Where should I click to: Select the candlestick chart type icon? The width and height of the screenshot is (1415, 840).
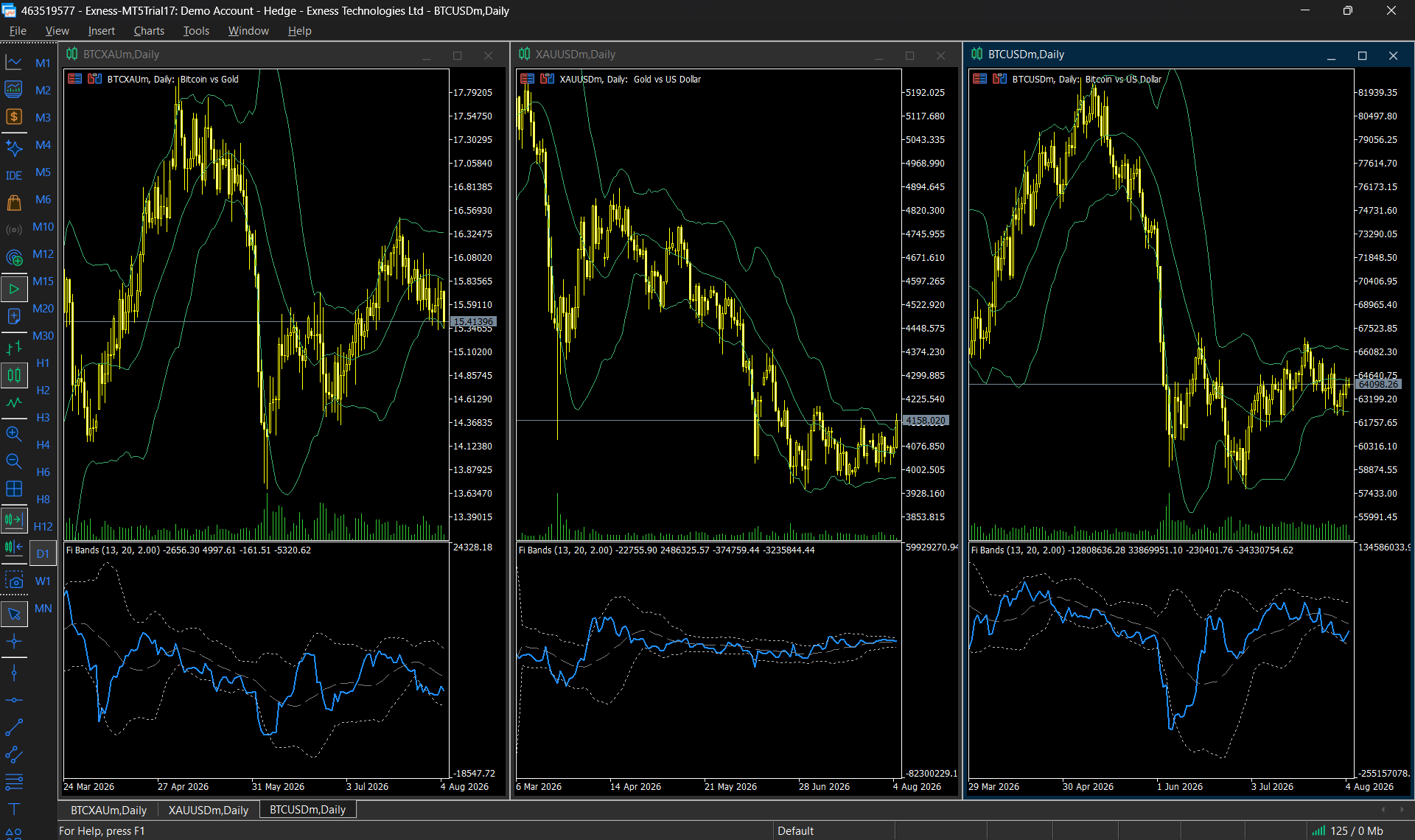pos(14,375)
